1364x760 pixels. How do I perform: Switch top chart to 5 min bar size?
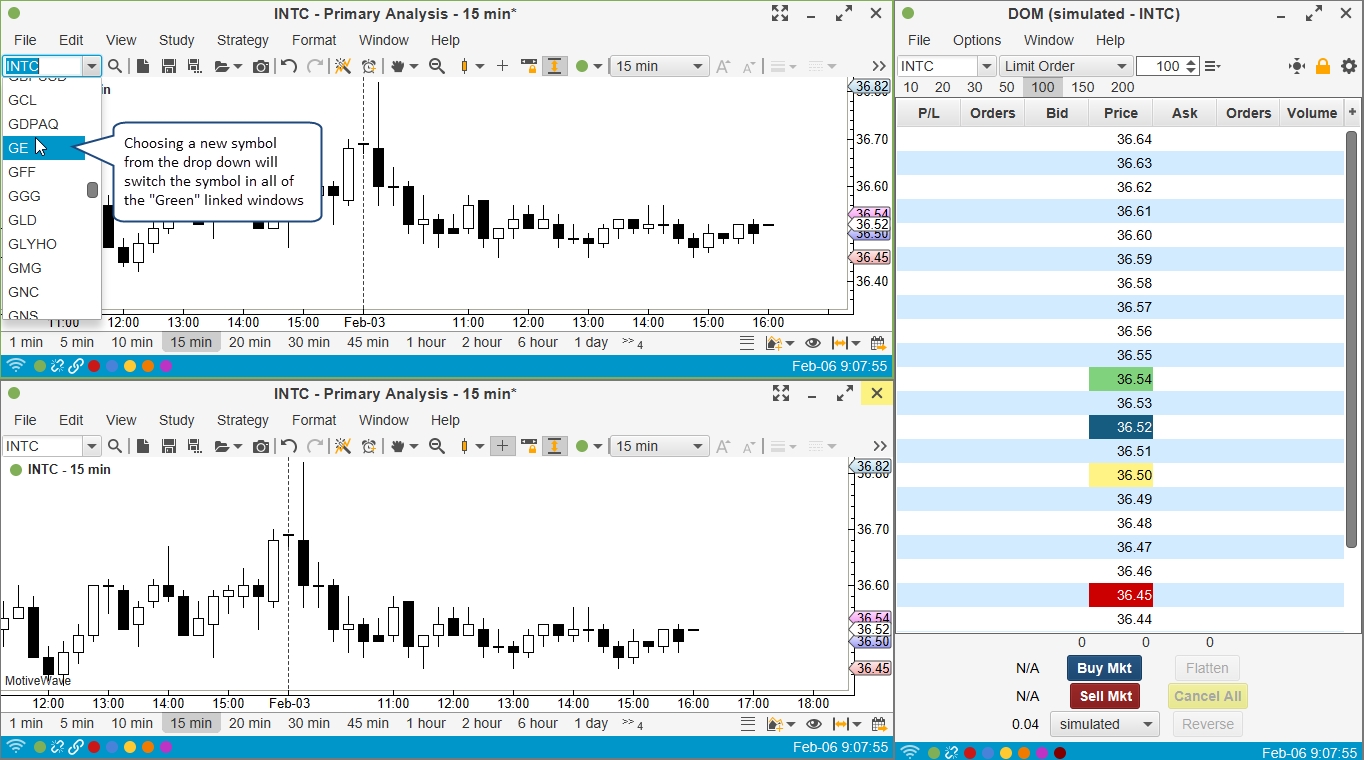77,342
